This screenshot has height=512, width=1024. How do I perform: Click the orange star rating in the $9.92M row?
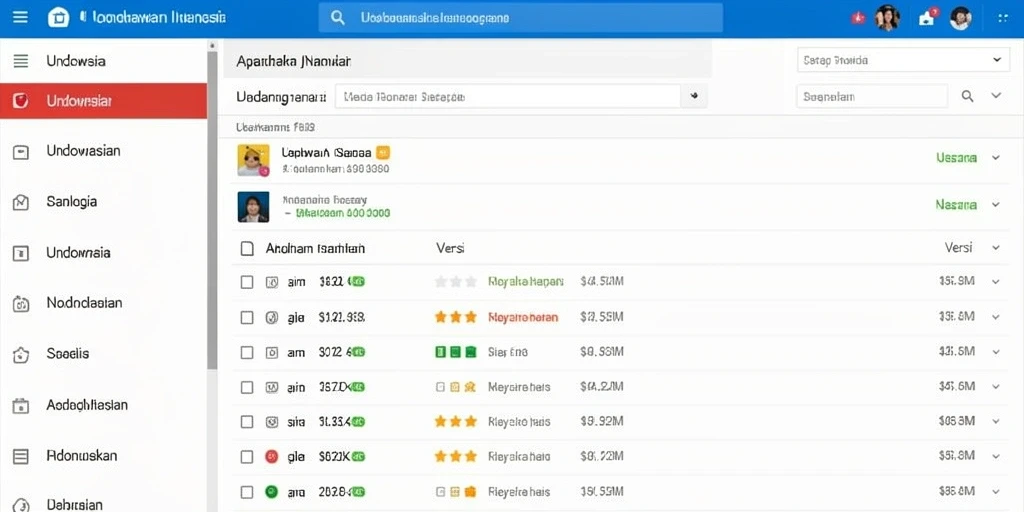tap(456, 422)
